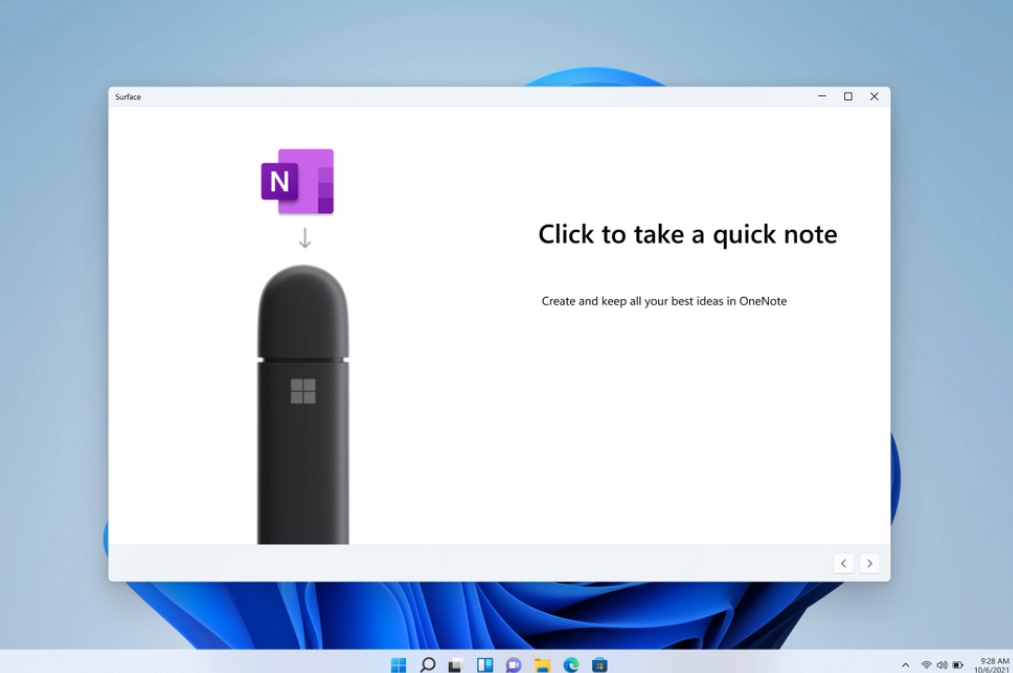
Task: Open Microsoft Teams Chat
Action: [513, 664]
